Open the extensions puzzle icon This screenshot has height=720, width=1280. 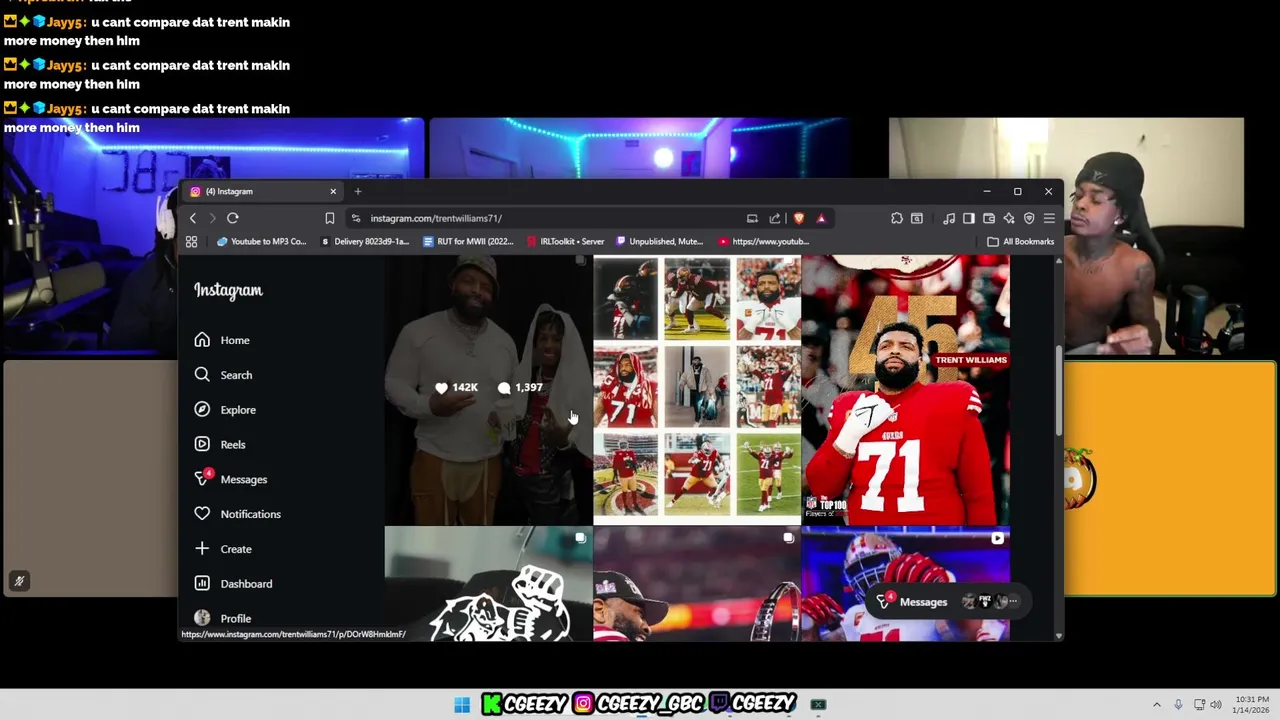pyautogui.click(x=897, y=218)
